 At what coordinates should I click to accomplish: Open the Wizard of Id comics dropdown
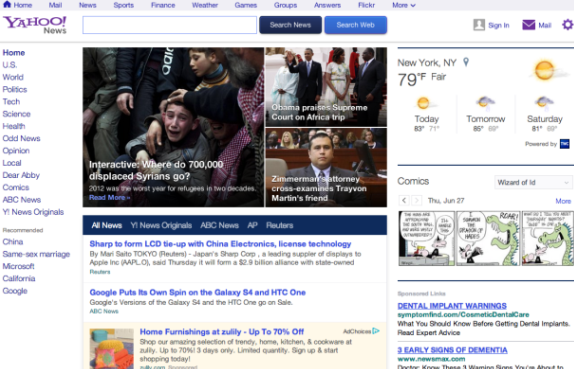(533, 182)
